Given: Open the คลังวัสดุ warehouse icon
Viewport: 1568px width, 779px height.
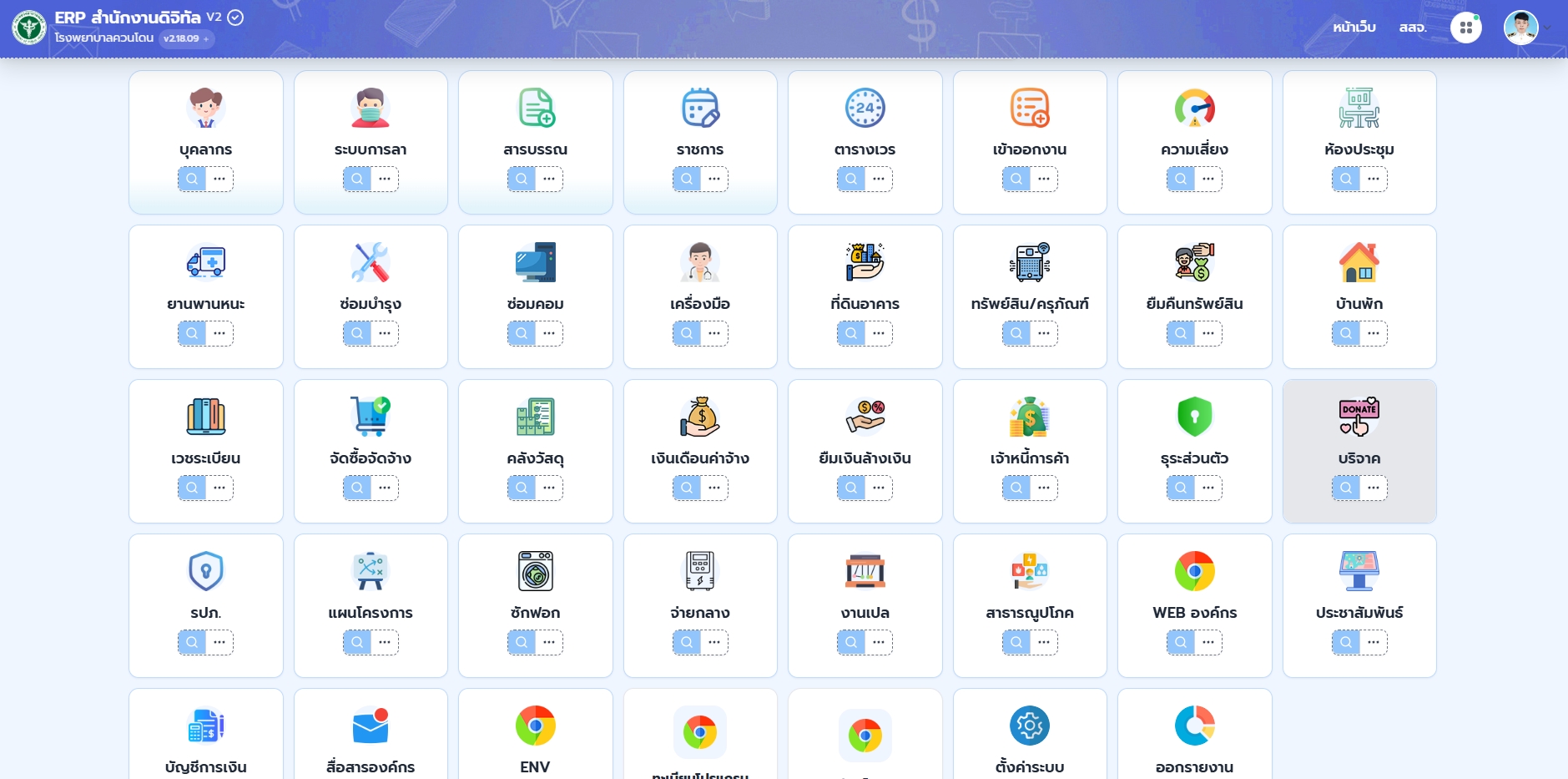Looking at the screenshot, I should [536, 417].
